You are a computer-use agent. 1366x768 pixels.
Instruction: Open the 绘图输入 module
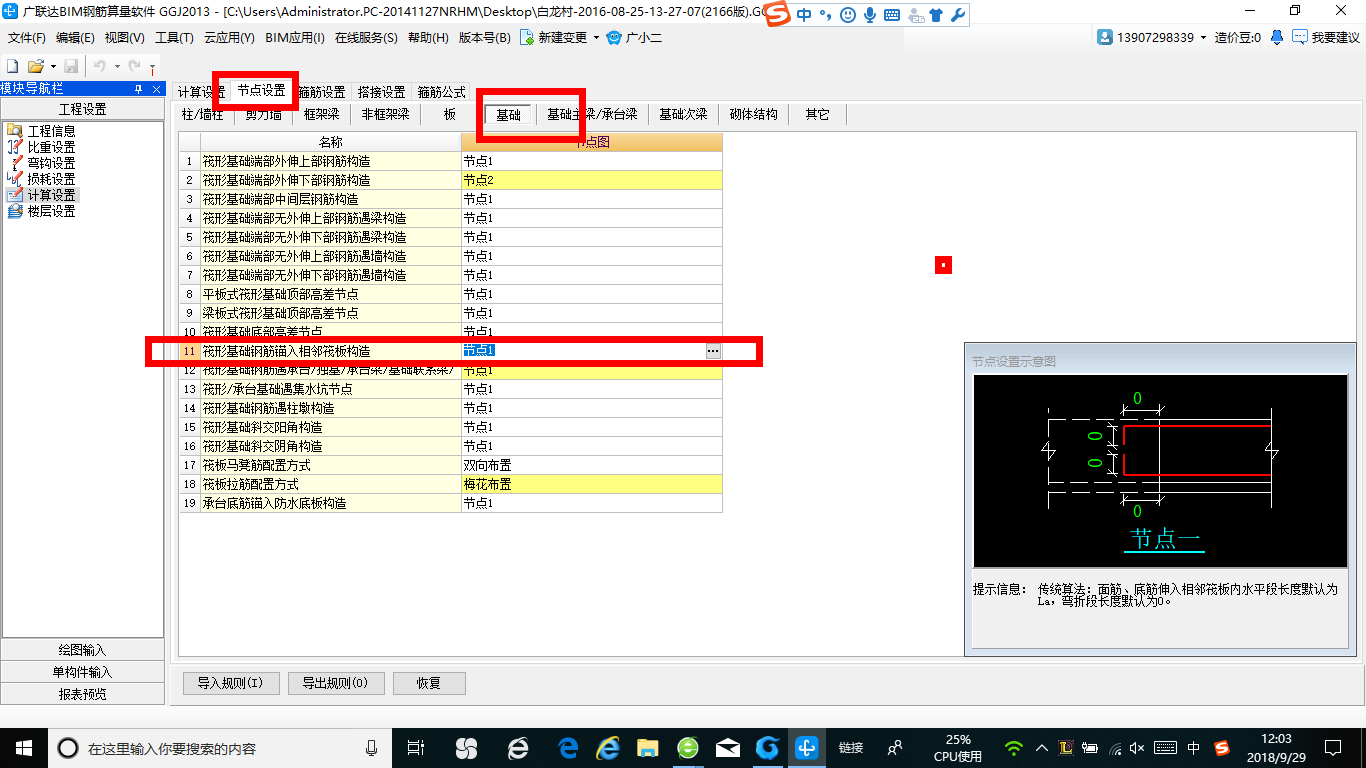[82, 650]
